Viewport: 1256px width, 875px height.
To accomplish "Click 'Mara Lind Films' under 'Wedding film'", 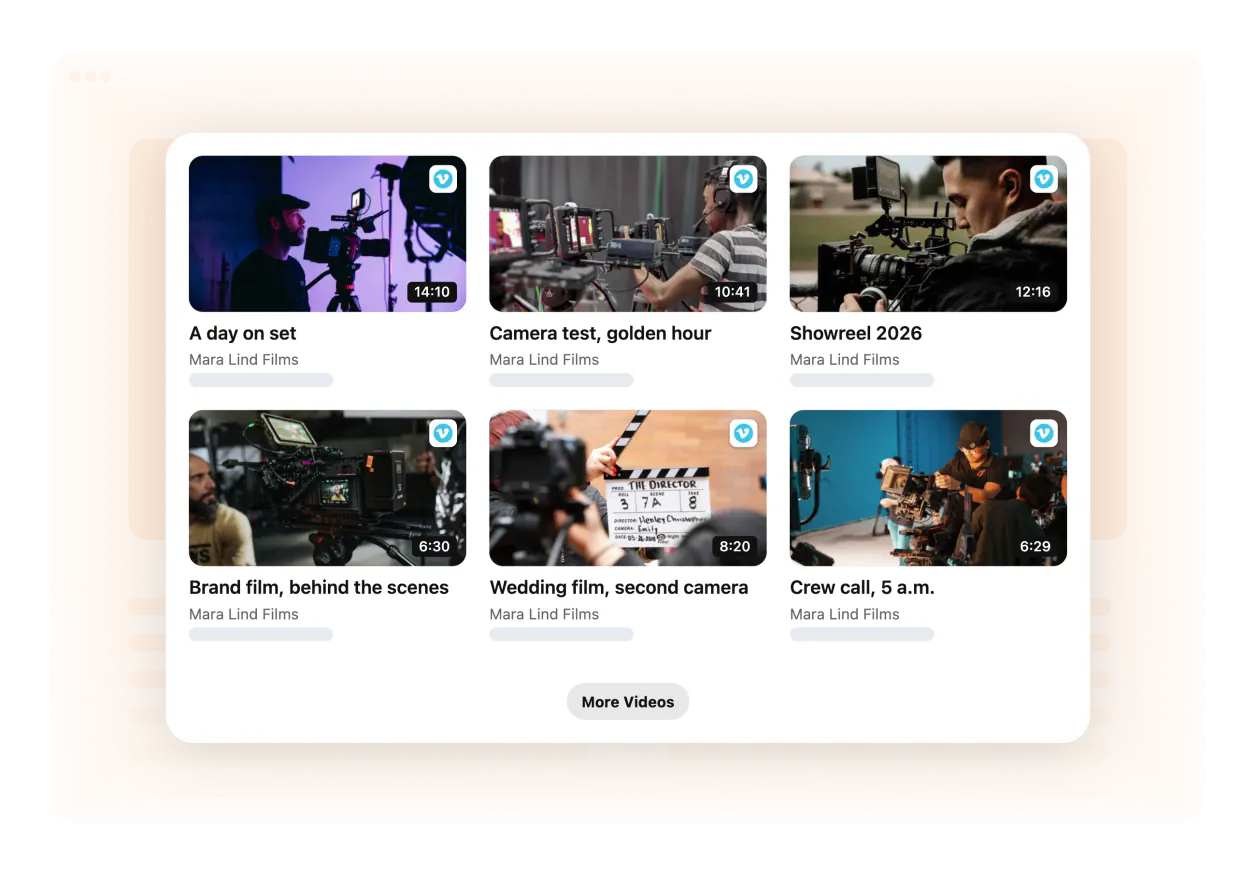I will 544,614.
